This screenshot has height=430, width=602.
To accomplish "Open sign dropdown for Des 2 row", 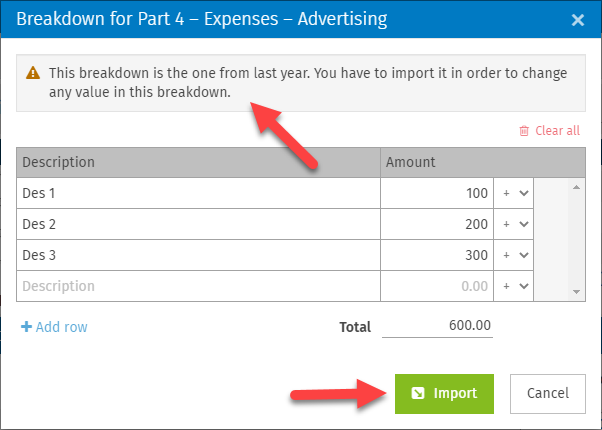I will [515, 224].
